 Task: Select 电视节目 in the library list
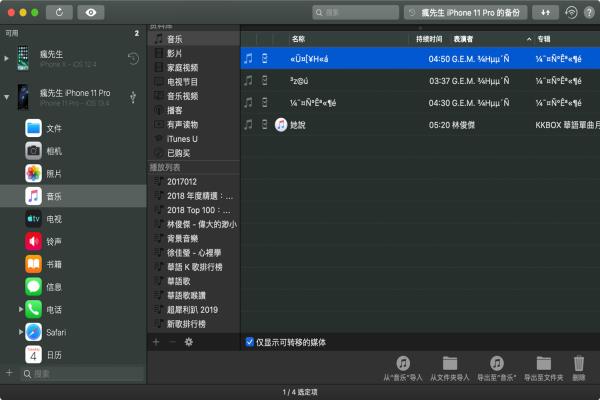[x=194, y=82]
